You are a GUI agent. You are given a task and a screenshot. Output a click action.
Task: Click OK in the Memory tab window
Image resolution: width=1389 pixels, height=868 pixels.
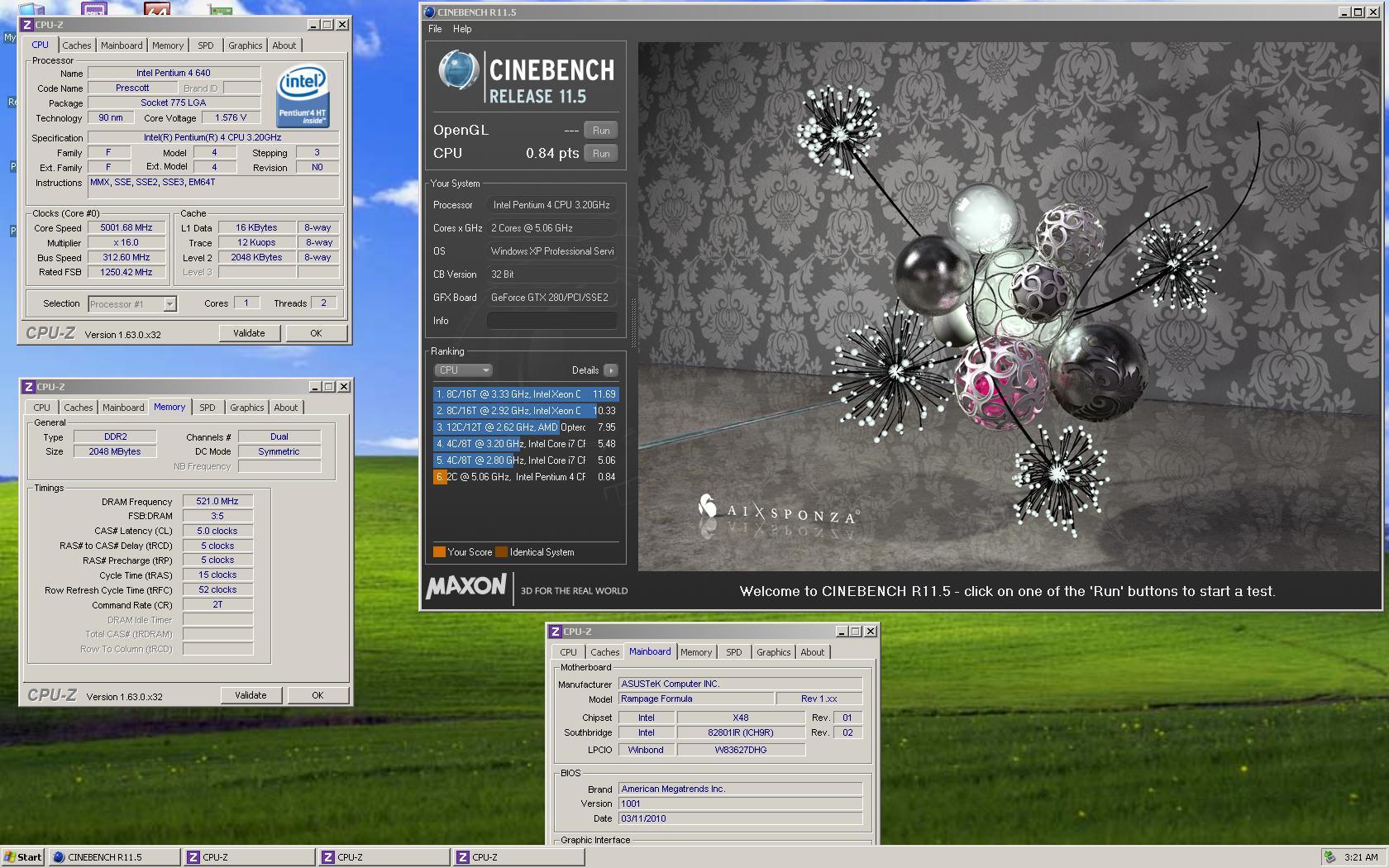click(x=317, y=695)
